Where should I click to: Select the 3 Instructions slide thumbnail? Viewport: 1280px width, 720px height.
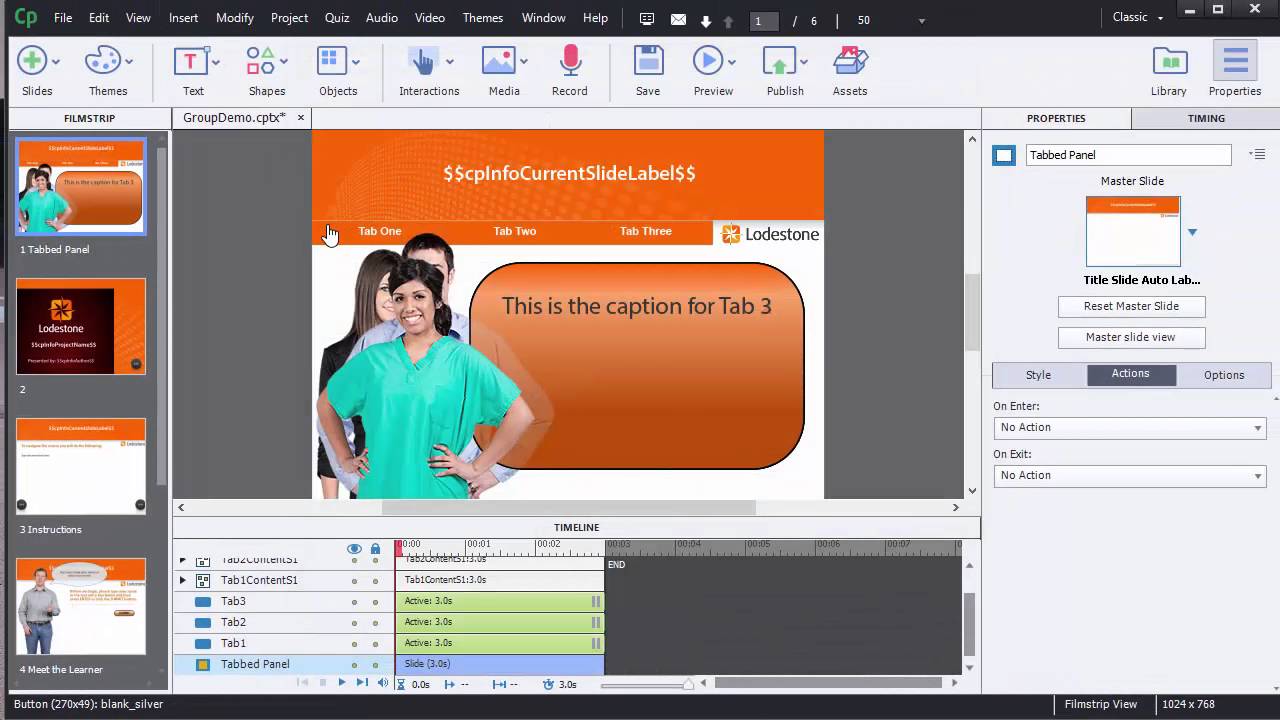81,466
